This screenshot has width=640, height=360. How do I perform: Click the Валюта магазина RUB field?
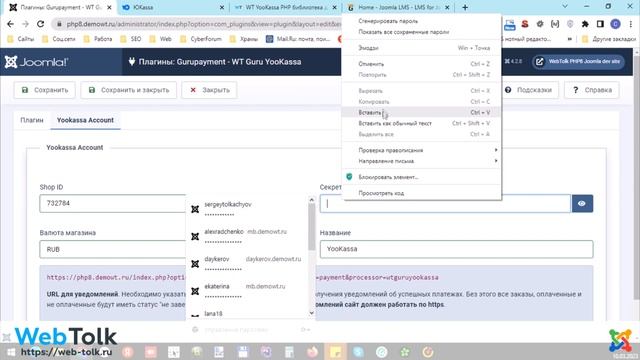coord(113,249)
